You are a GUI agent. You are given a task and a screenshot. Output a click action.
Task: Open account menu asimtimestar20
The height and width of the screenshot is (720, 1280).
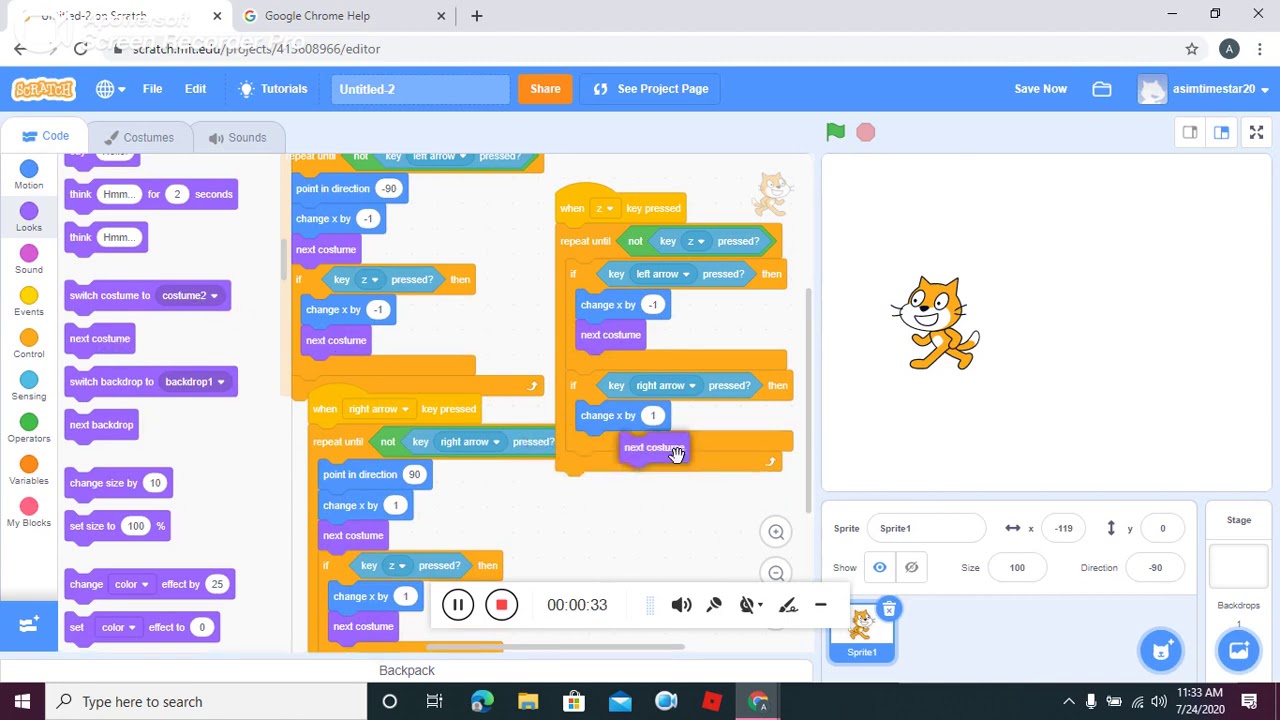[x=1204, y=89]
